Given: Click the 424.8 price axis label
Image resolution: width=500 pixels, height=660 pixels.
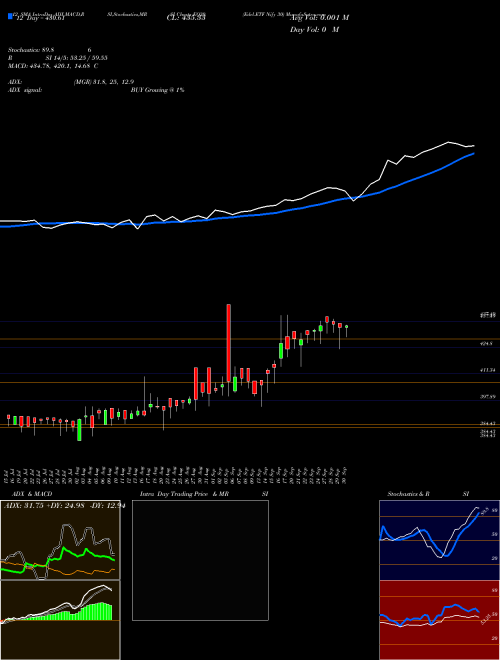Looking at the screenshot, I should tap(486, 344).
